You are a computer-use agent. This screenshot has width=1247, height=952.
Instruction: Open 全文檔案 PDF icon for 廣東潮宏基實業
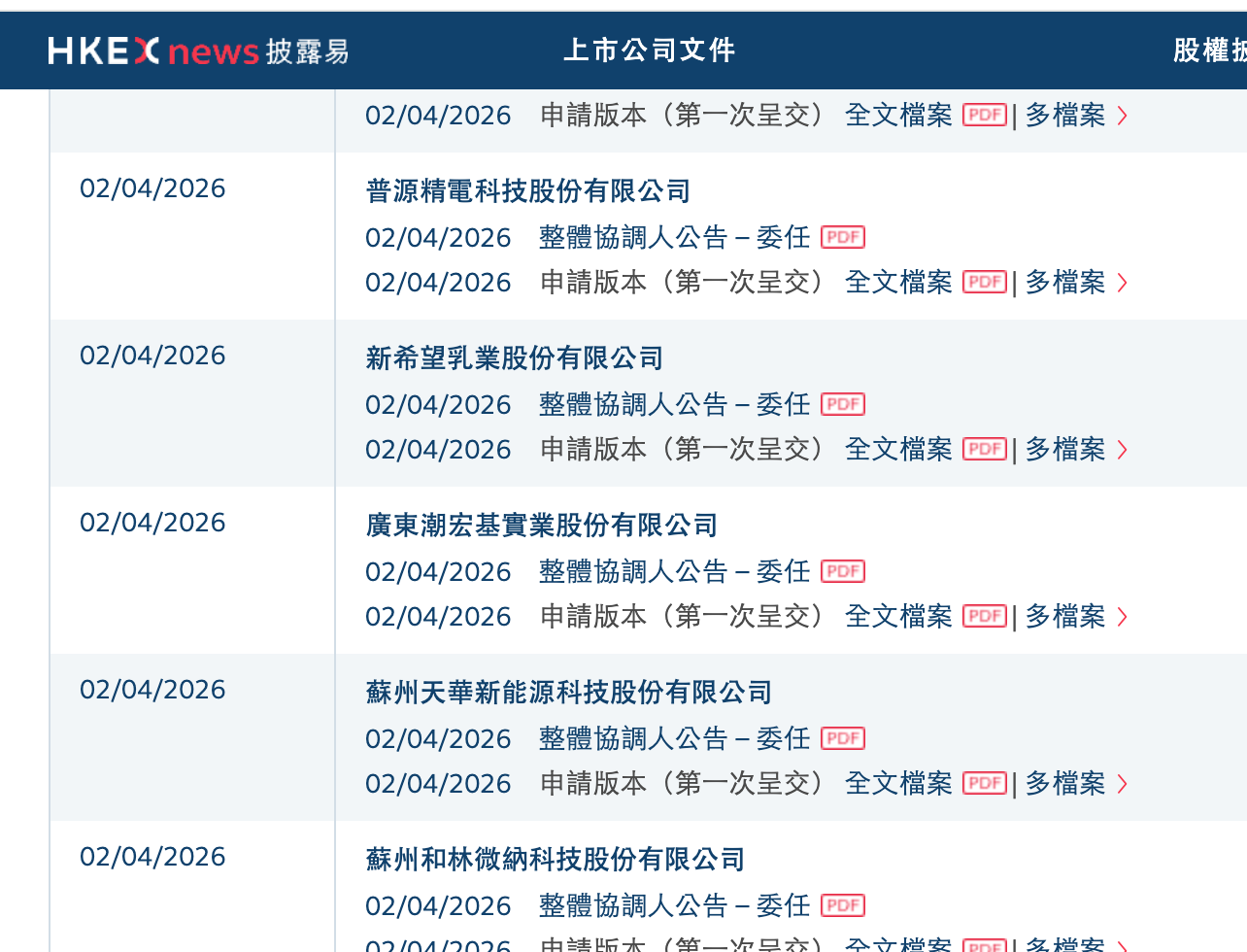[984, 616]
